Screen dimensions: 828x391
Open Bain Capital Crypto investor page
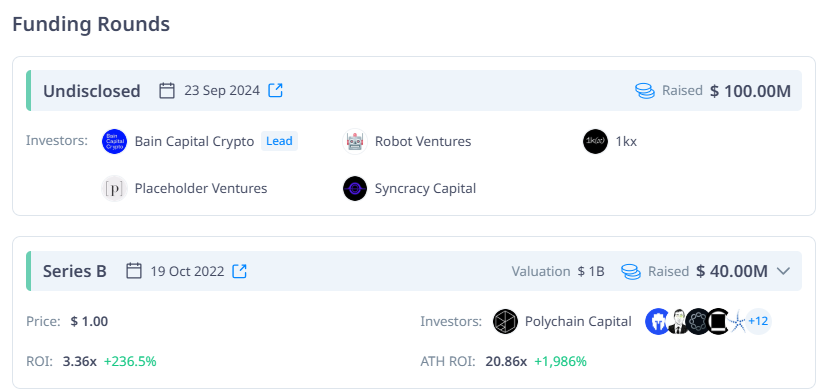click(194, 142)
